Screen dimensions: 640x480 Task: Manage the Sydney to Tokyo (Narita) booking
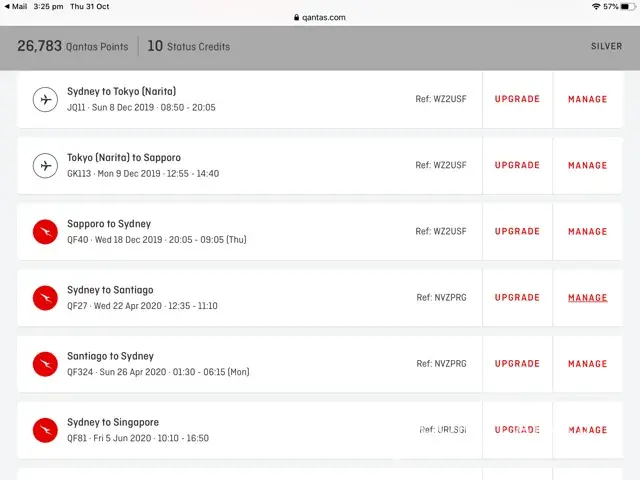pos(587,99)
